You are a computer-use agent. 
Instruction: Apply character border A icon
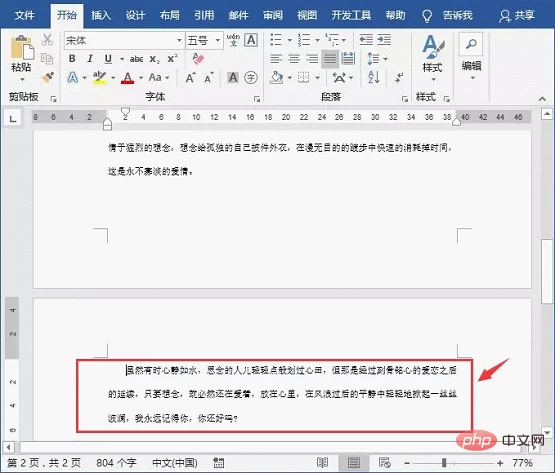[251, 40]
